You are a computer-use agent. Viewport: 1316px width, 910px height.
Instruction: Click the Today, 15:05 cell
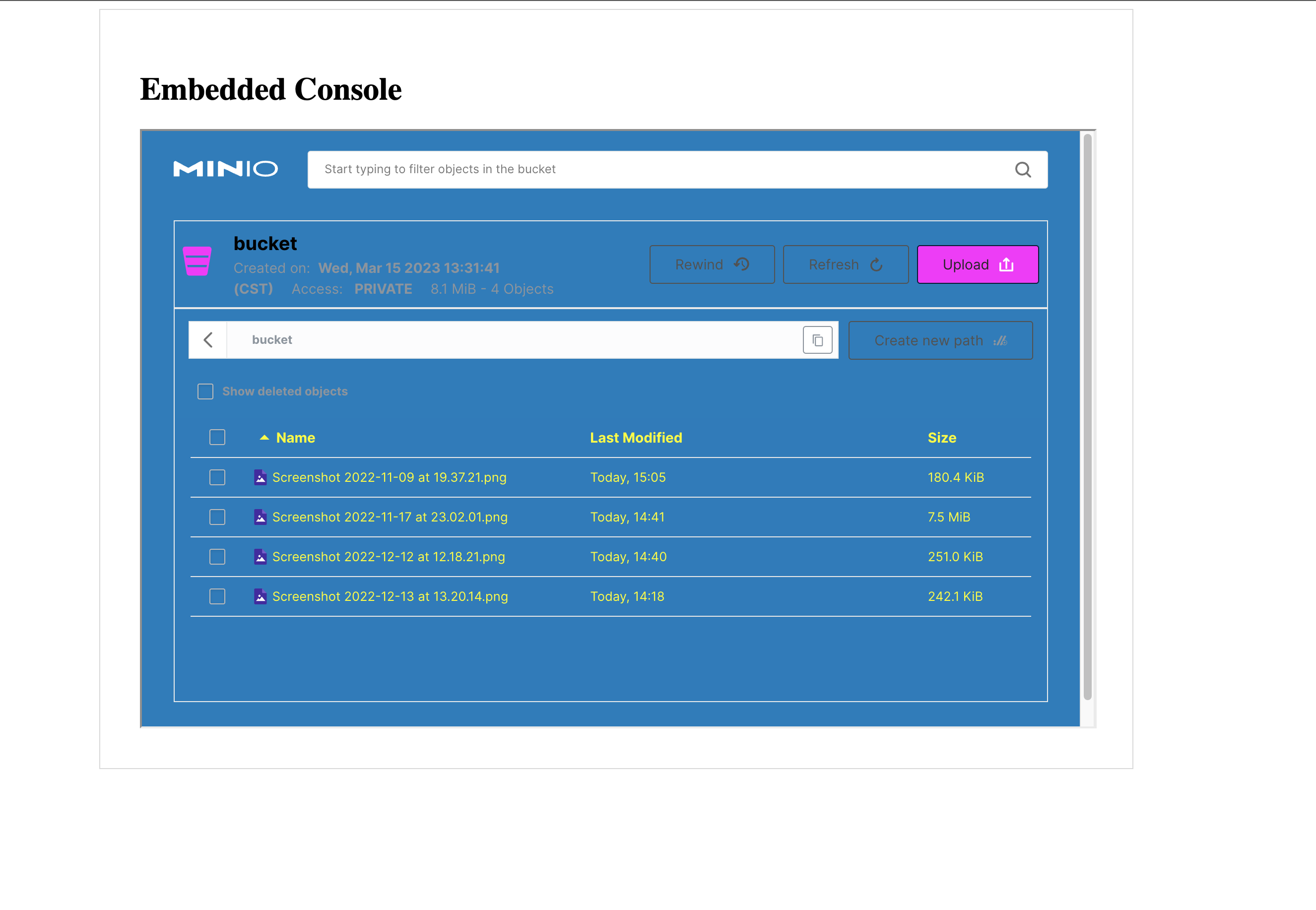(628, 477)
